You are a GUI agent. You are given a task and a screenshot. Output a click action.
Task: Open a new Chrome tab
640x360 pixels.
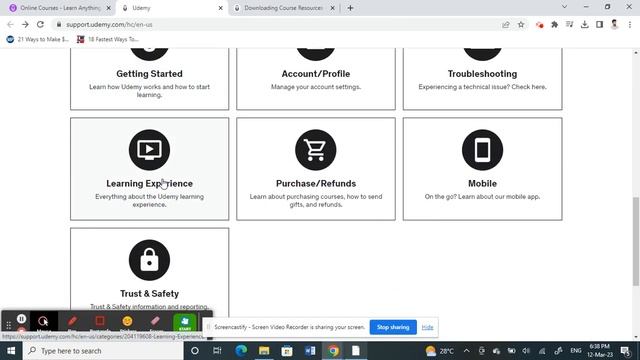click(x=350, y=8)
